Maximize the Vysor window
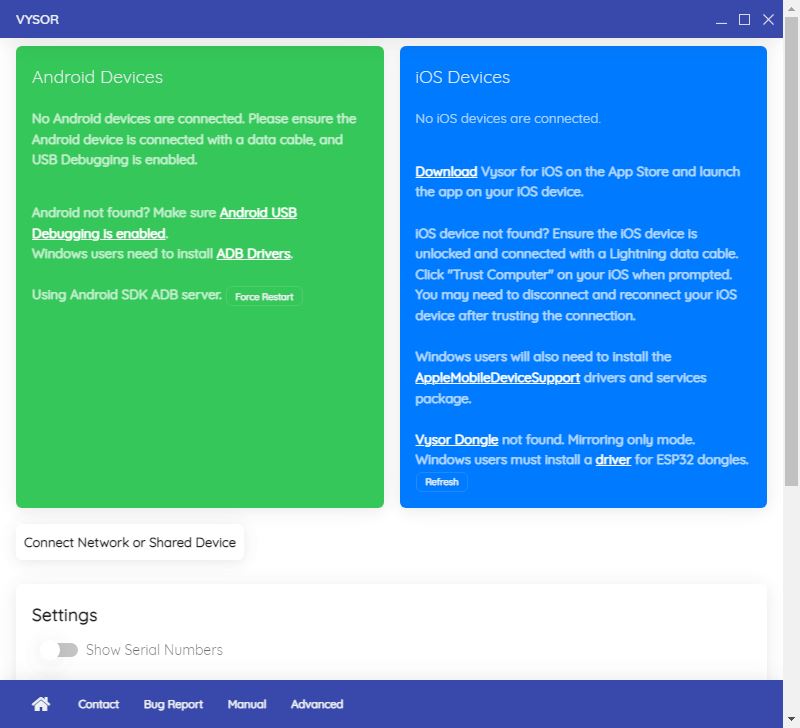The image size is (800, 728). (x=744, y=20)
